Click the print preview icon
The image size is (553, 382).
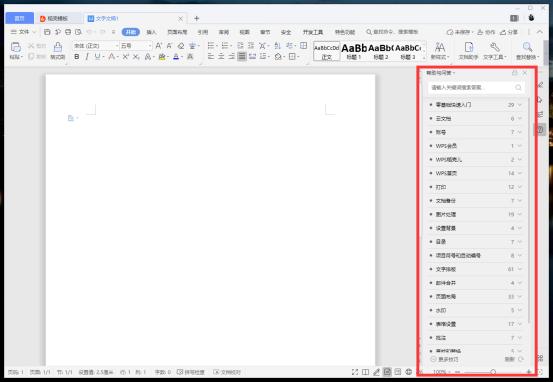point(78,32)
